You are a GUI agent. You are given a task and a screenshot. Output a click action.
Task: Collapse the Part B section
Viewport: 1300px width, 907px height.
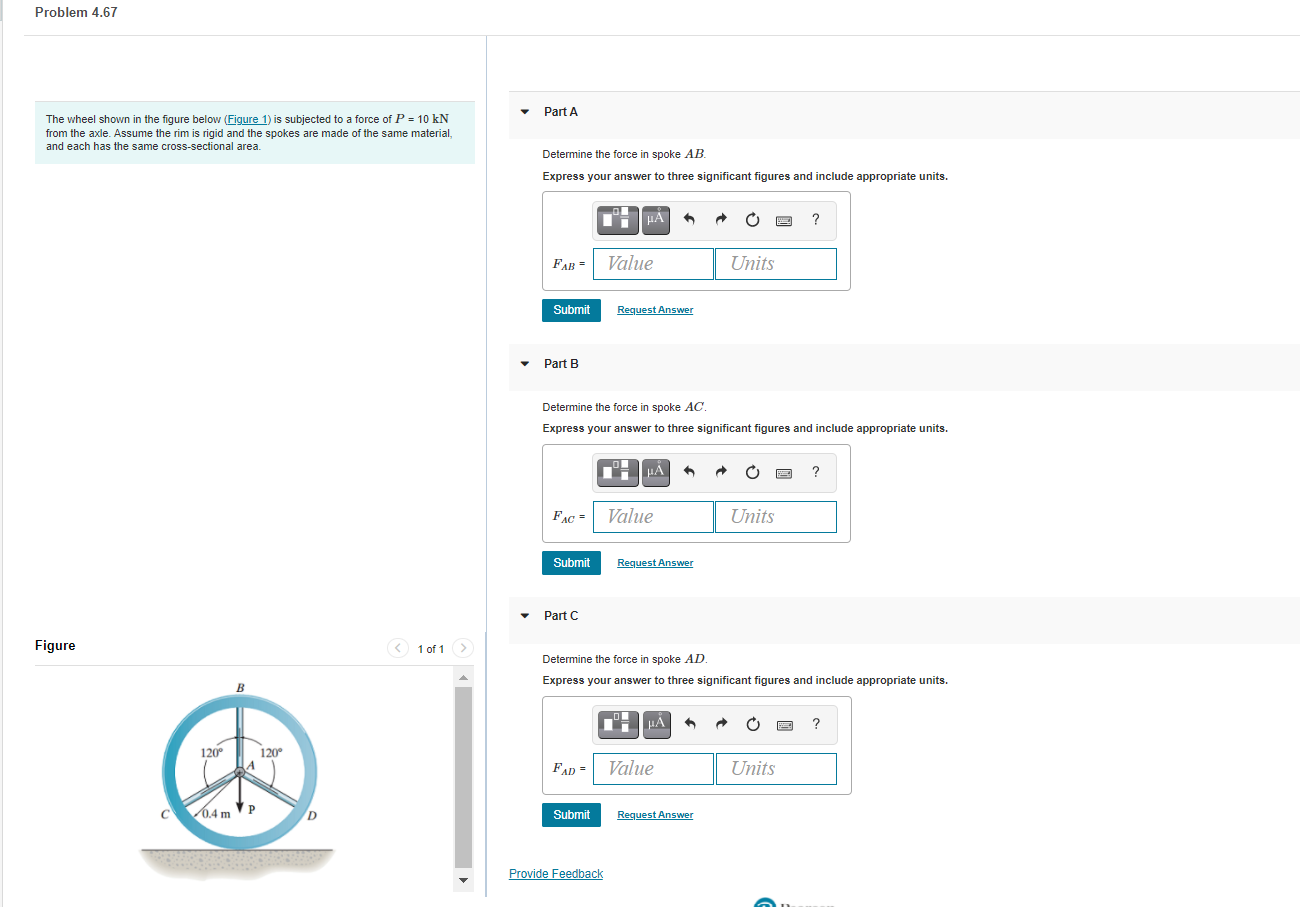[x=524, y=363]
